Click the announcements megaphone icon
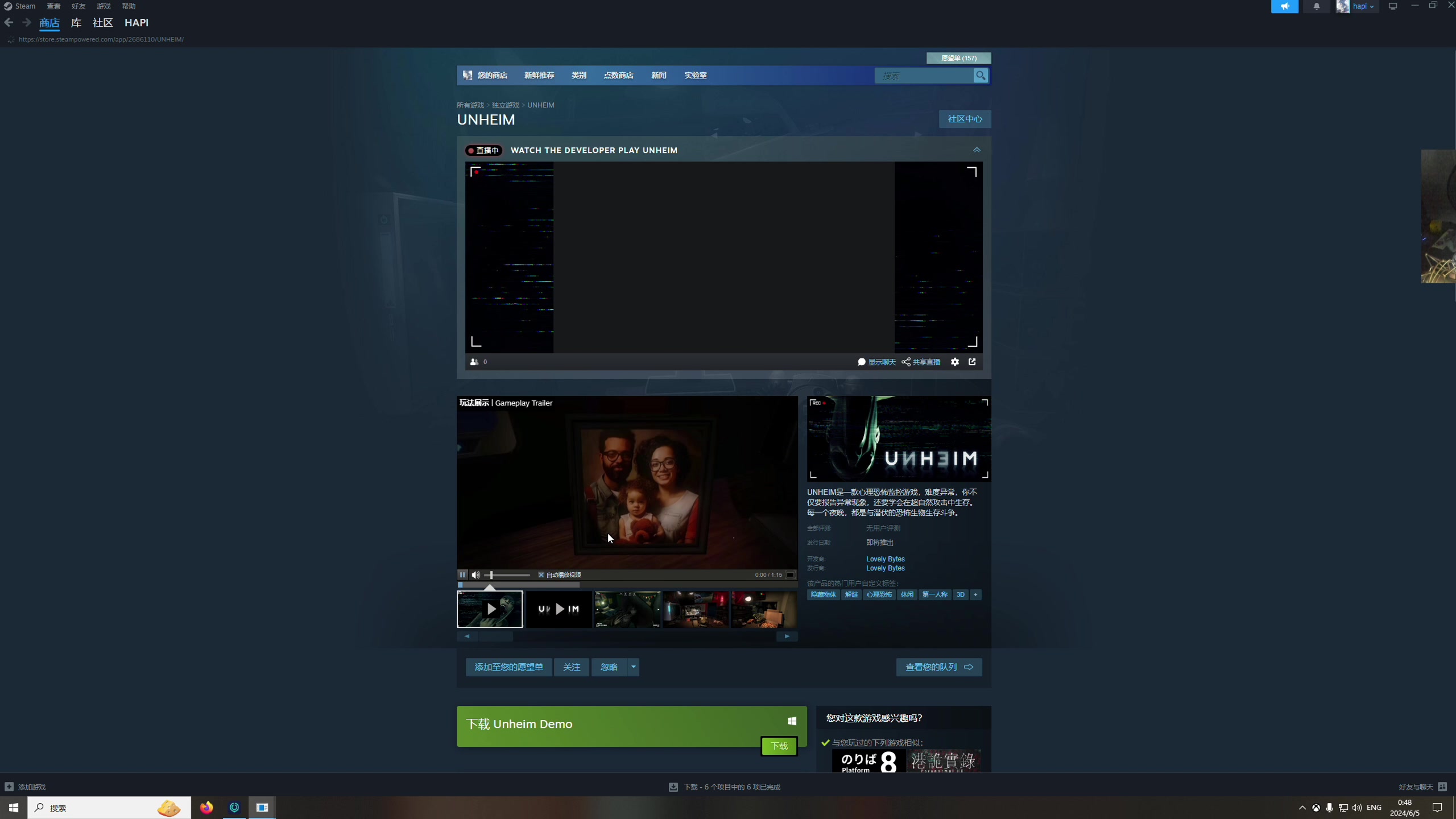The width and height of the screenshot is (1456, 819). pos(1285,6)
